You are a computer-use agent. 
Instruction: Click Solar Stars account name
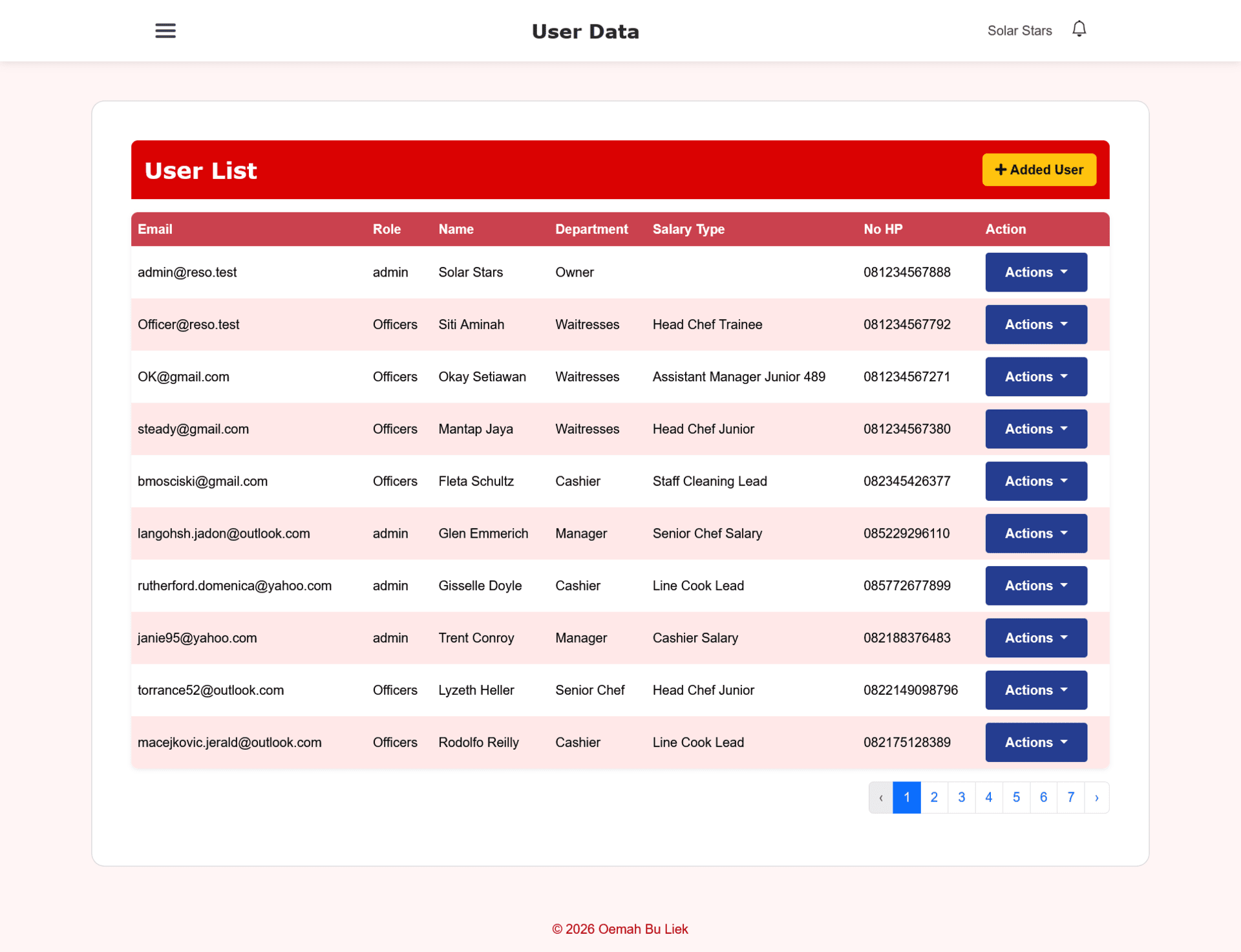(x=1019, y=30)
